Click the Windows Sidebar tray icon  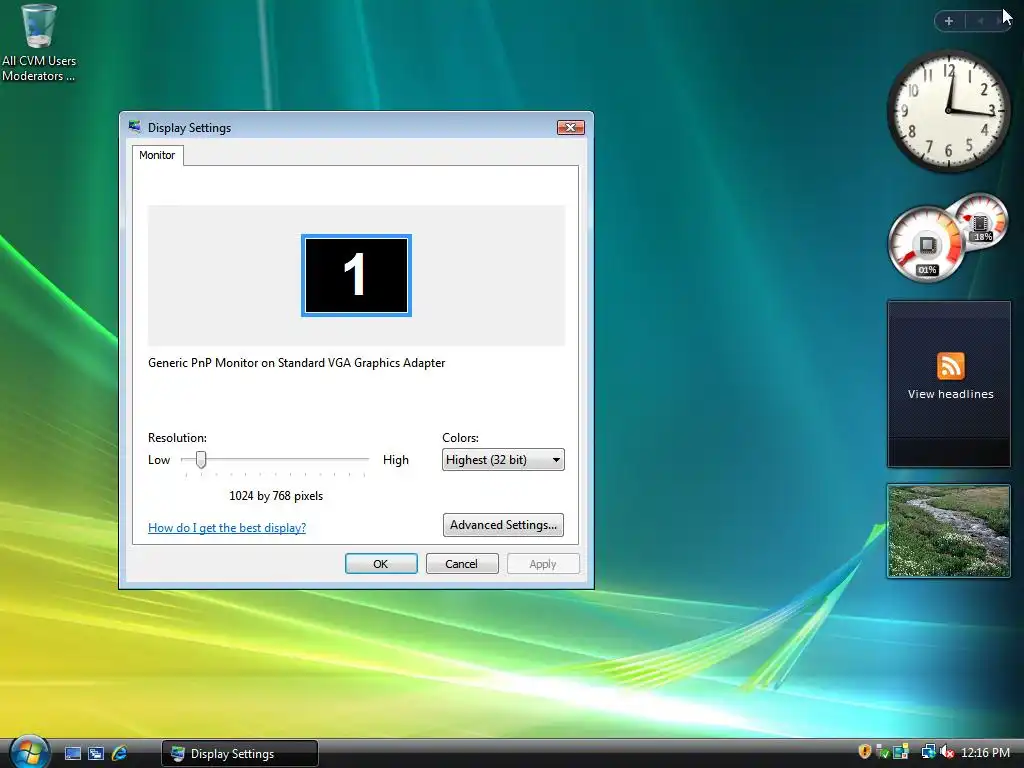(x=901, y=752)
